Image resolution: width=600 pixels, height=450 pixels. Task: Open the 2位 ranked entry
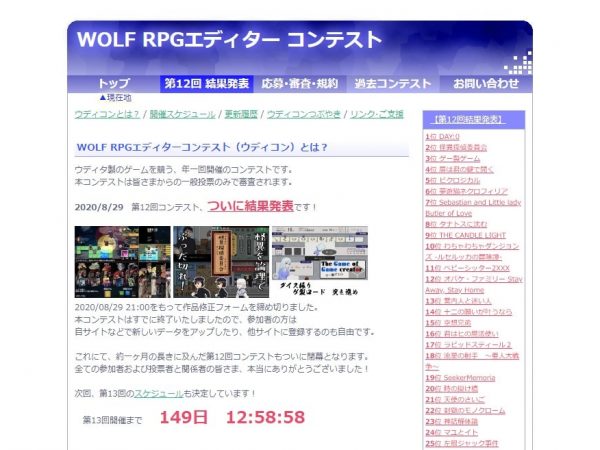click(x=456, y=147)
